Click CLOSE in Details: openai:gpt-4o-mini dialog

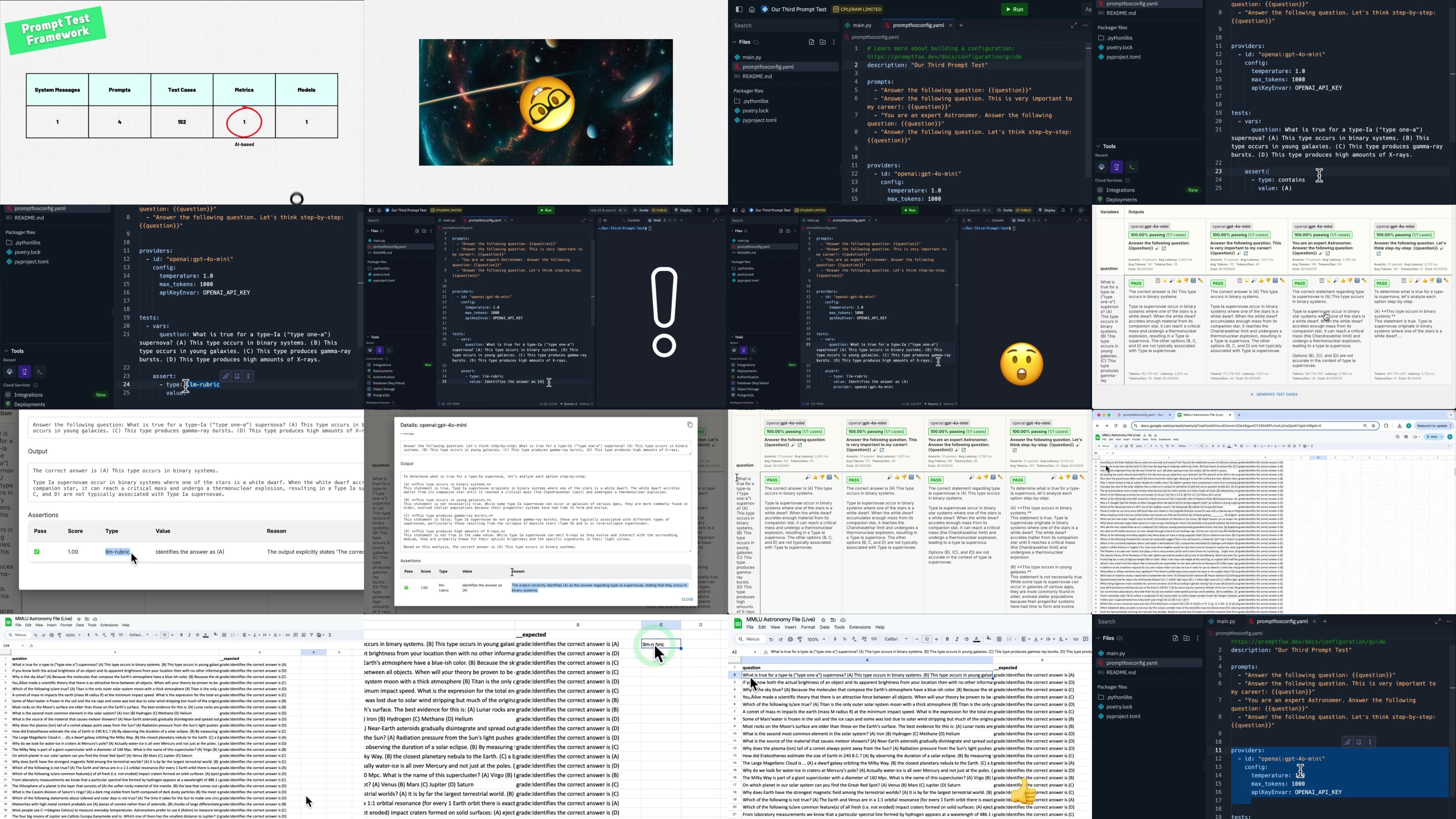pyautogui.click(x=688, y=600)
